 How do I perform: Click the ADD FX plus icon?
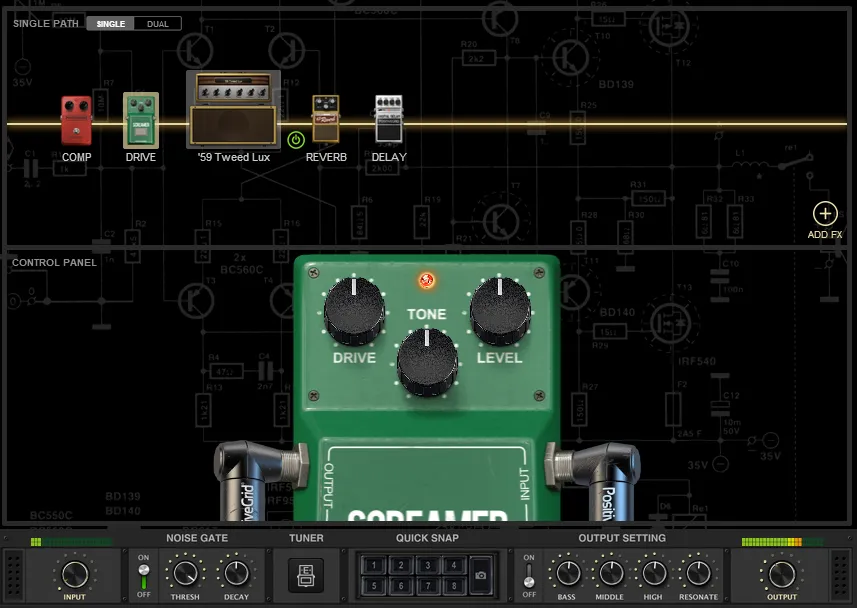pos(825,214)
